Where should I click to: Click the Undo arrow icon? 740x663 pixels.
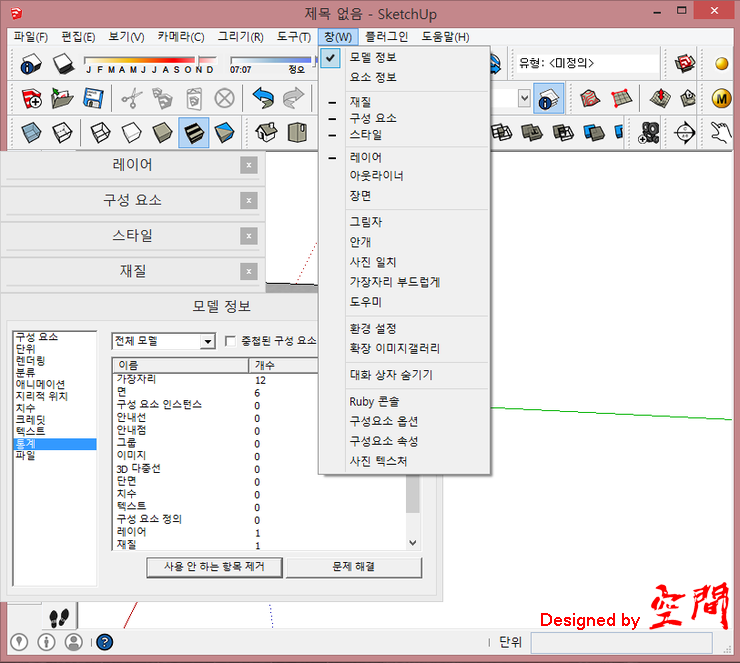click(263, 98)
